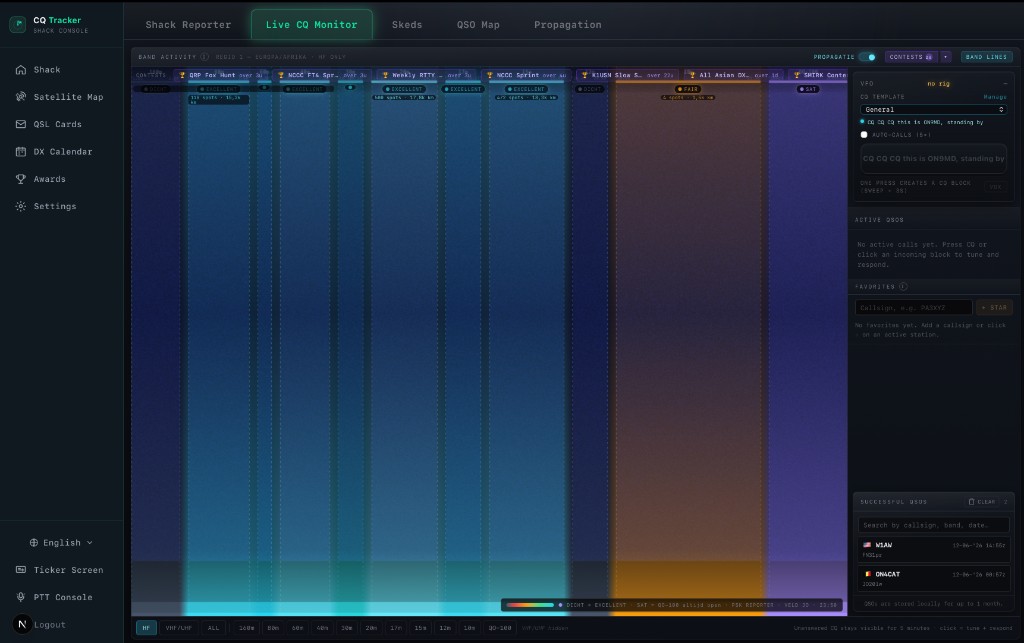Click the Contests button
The width and height of the screenshot is (1024, 643).
click(x=911, y=57)
